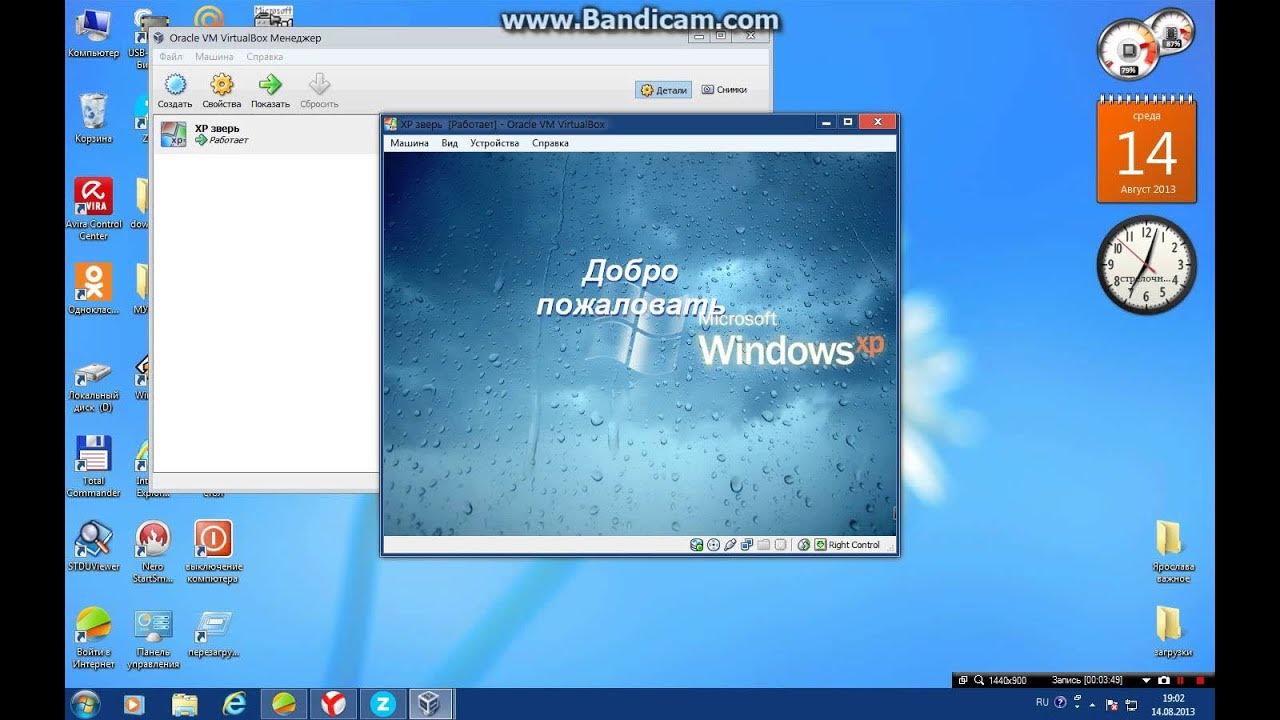1280x720 pixels.
Task: Click the Bandicam screenshot camera icon
Action: tap(1164, 680)
